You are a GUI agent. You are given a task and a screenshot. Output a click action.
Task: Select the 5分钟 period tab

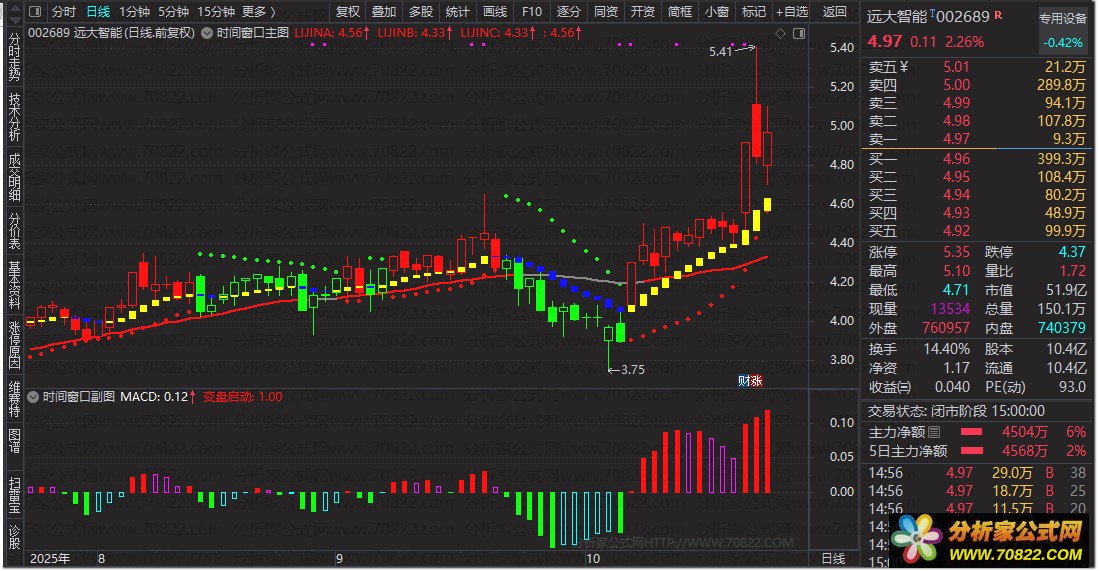(x=173, y=12)
